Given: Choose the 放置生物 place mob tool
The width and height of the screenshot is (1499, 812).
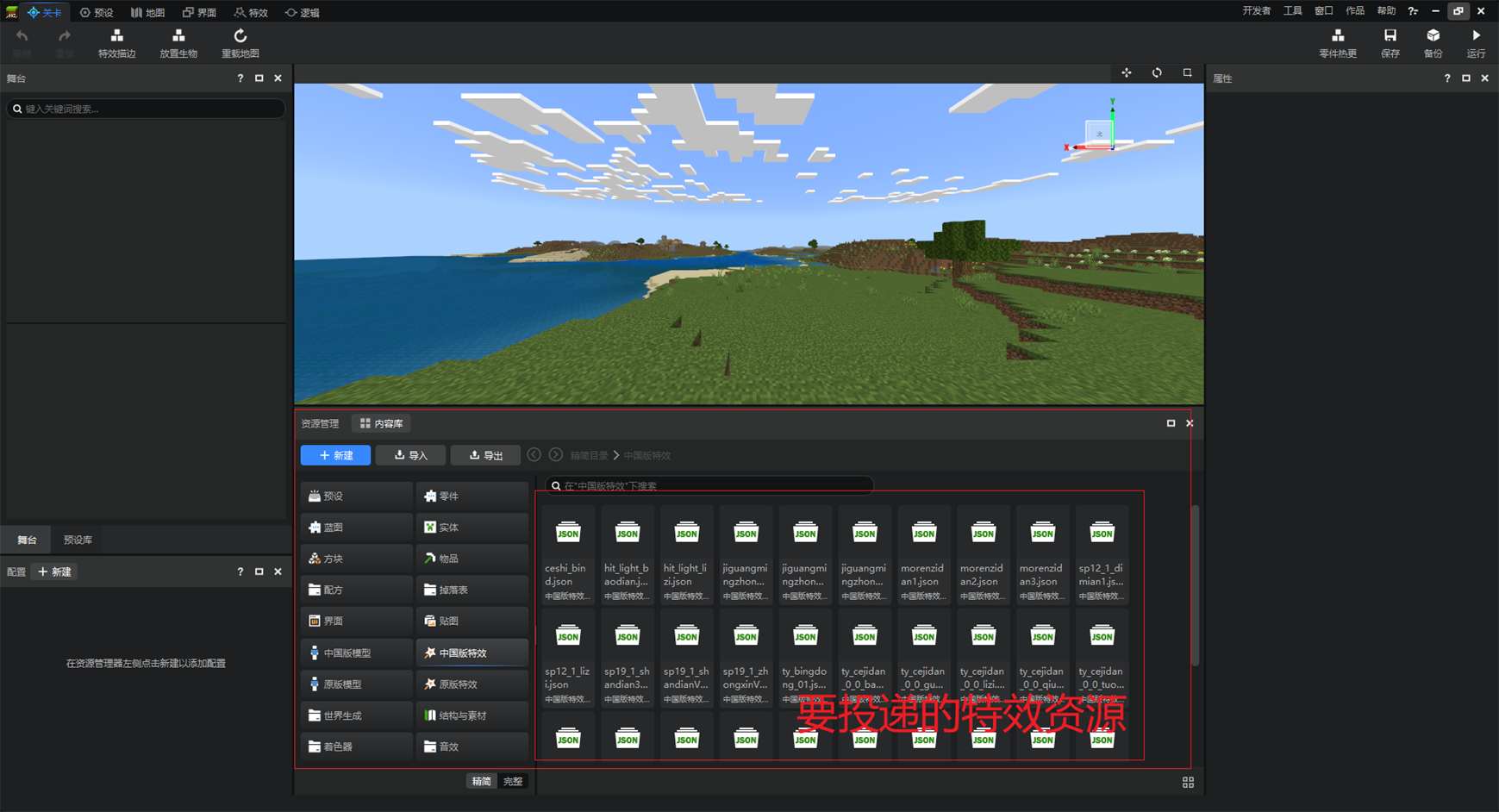Looking at the screenshot, I should [178, 42].
